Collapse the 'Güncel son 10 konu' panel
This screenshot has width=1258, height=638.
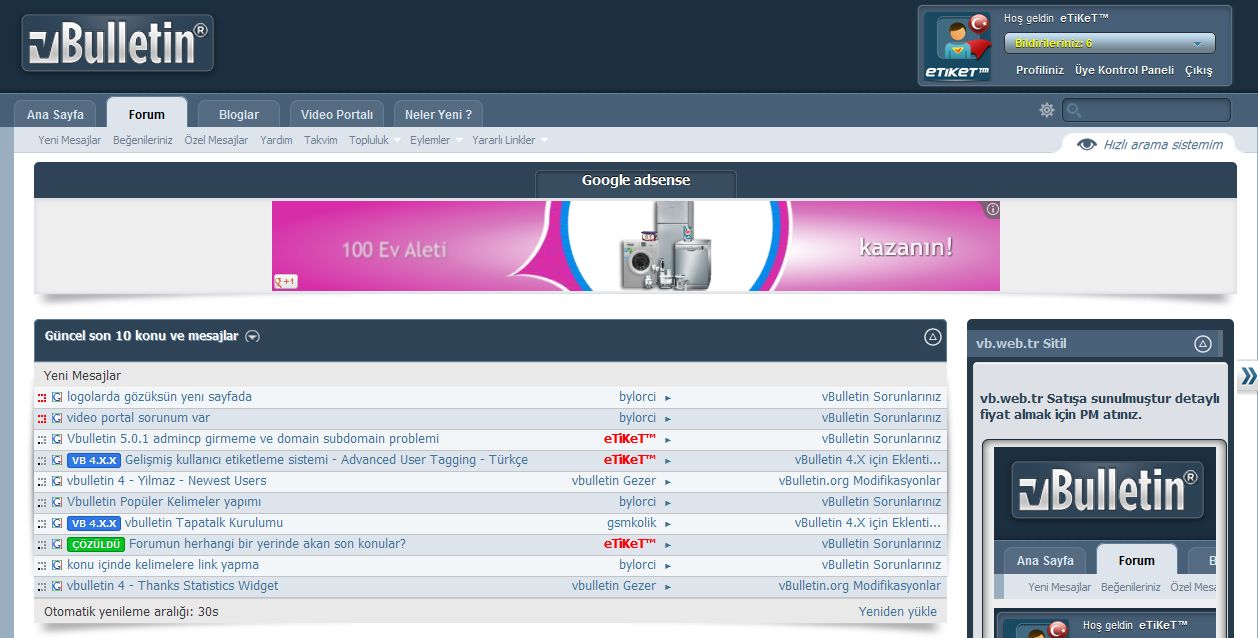click(932, 337)
